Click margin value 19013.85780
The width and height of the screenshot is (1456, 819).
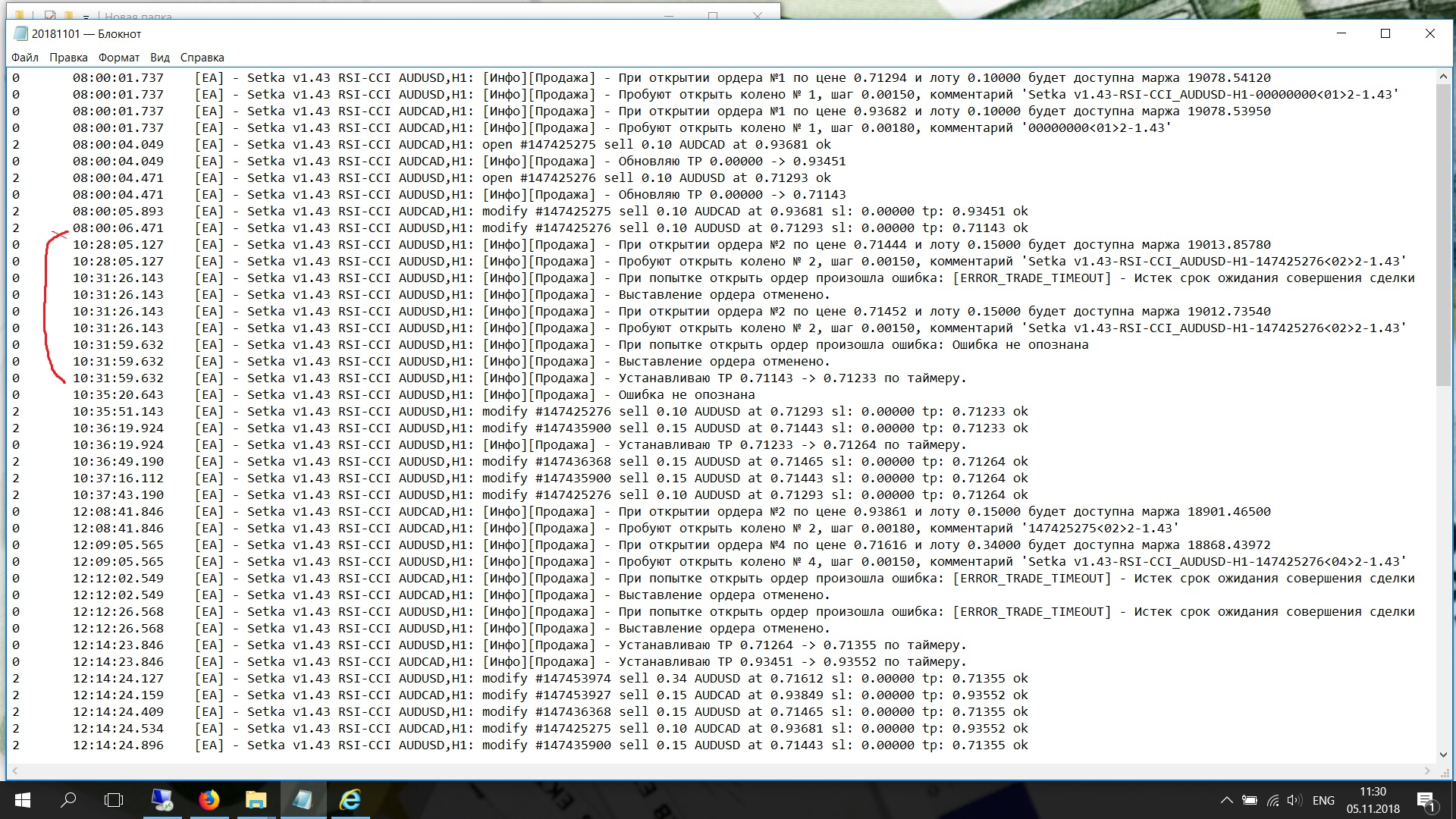coord(1229,244)
